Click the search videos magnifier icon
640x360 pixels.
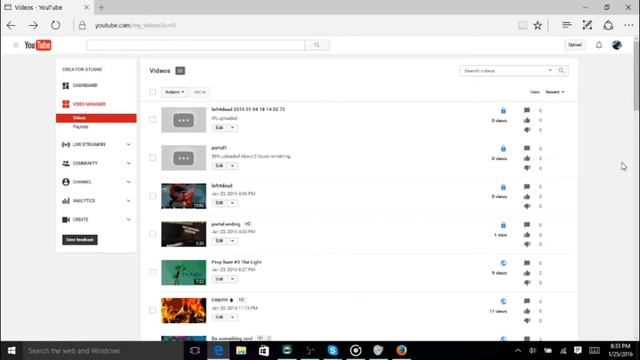(x=561, y=71)
